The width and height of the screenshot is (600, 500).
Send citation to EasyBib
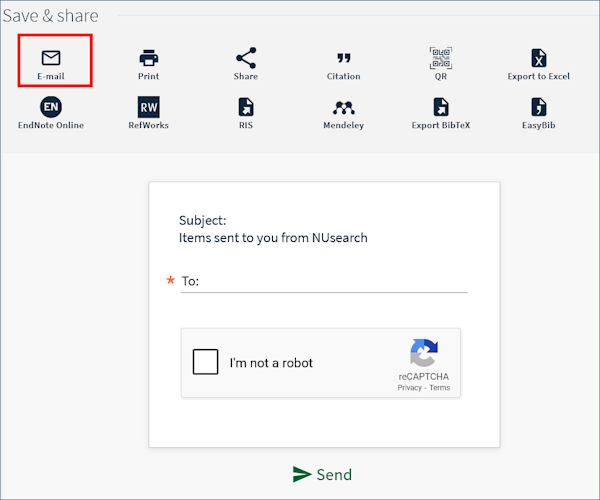[x=538, y=107]
